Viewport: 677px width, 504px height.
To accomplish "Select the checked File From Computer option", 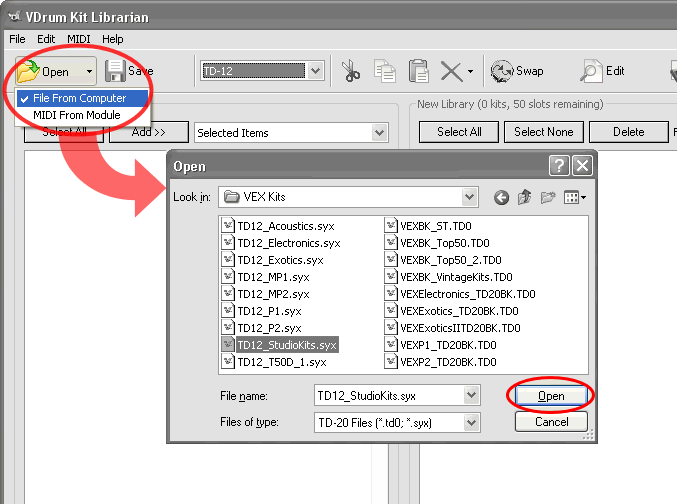I will (80, 98).
